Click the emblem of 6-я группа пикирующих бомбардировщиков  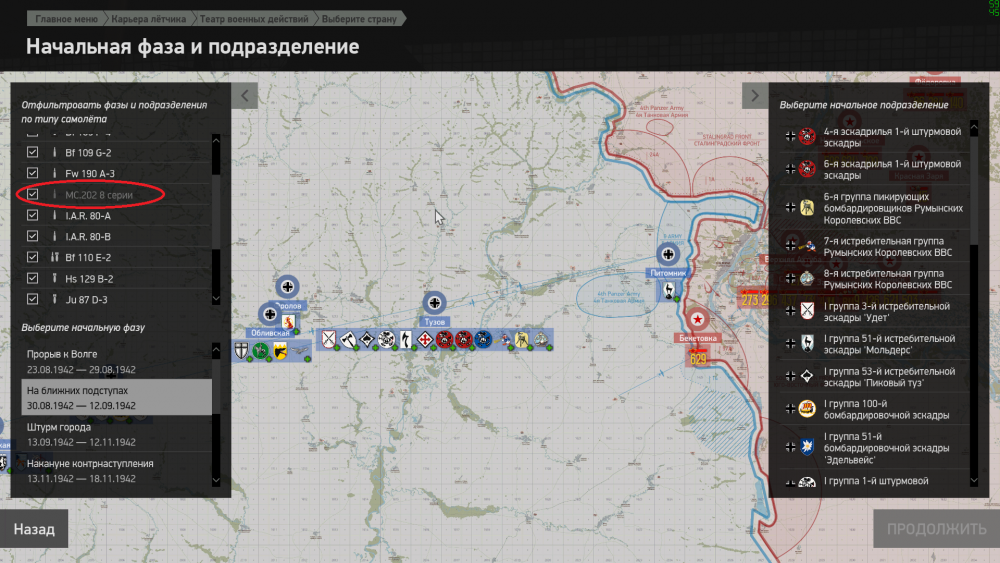[x=807, y=208]
